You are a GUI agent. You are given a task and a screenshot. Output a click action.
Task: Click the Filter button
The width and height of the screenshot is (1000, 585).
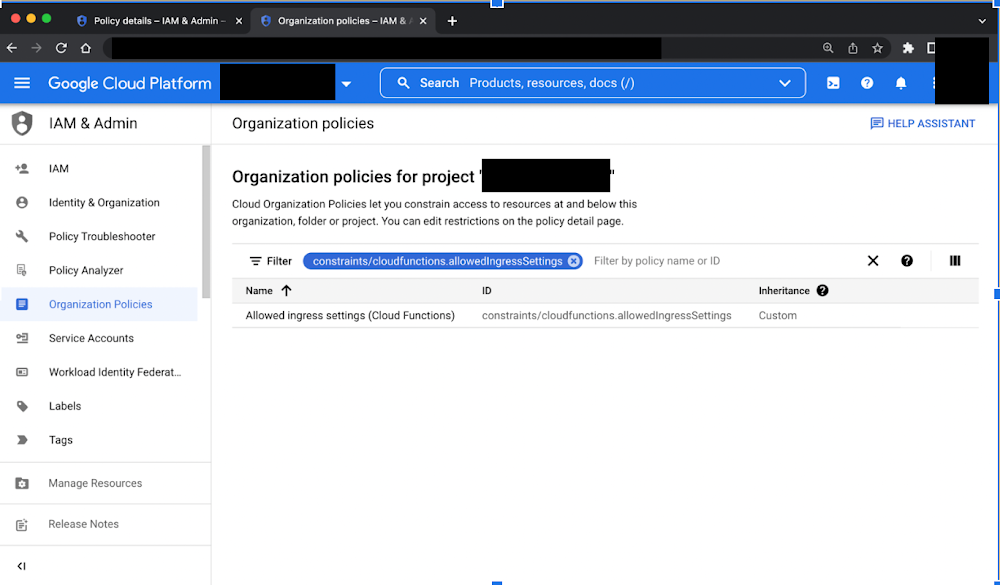pos(270,261)
